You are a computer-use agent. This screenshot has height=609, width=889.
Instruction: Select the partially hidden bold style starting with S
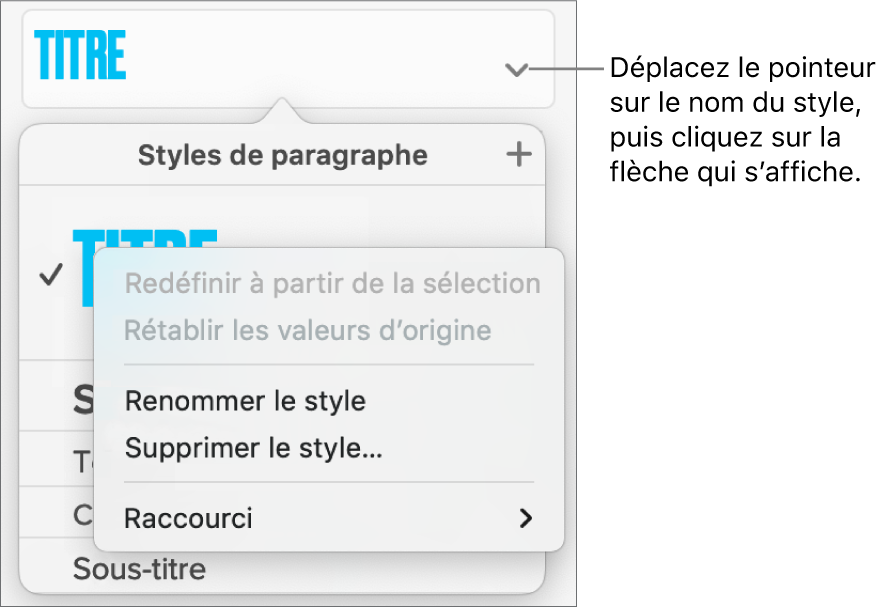tap(83, 400)
